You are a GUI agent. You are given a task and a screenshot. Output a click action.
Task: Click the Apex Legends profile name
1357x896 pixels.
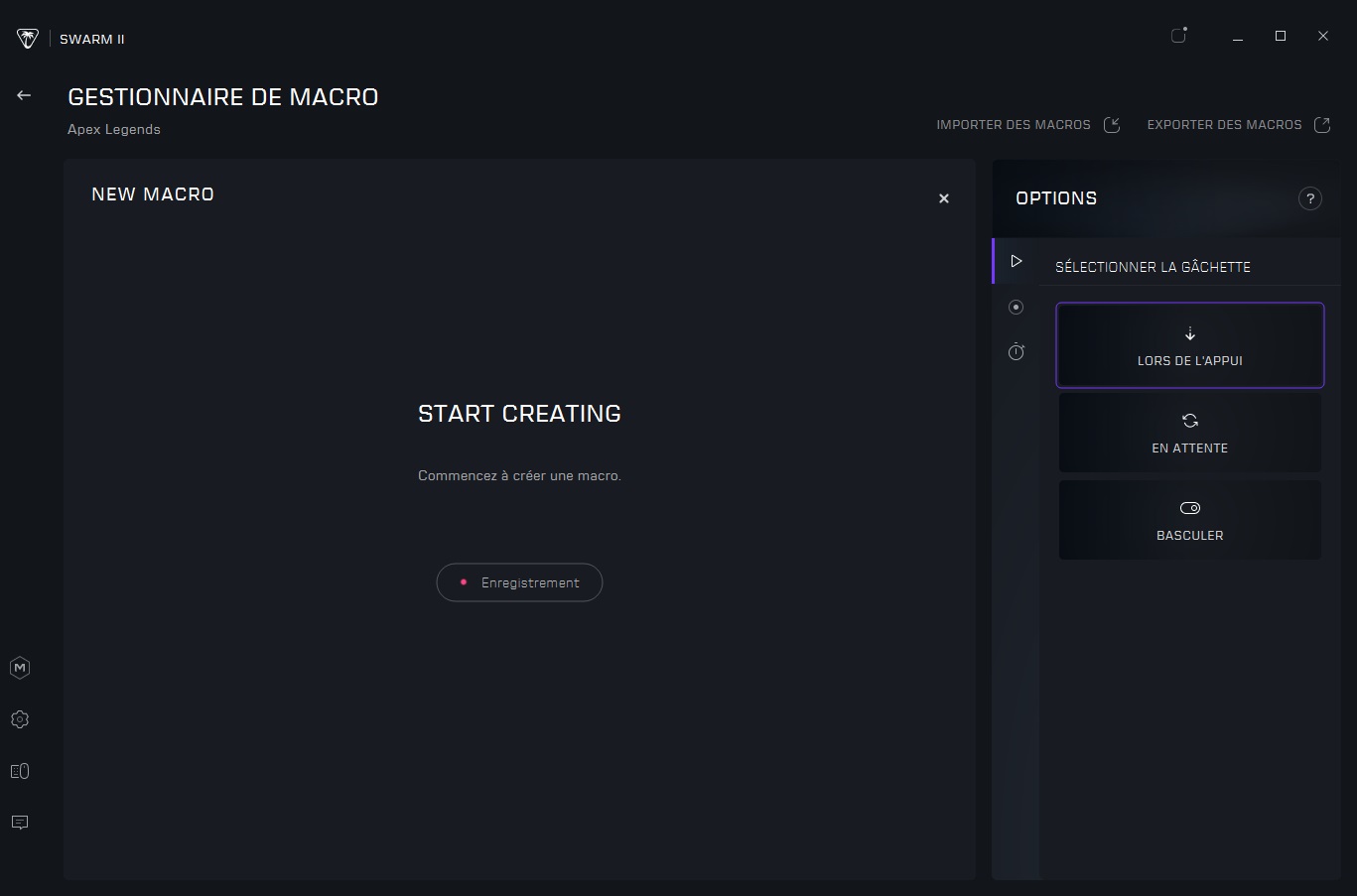click(114, 129)
